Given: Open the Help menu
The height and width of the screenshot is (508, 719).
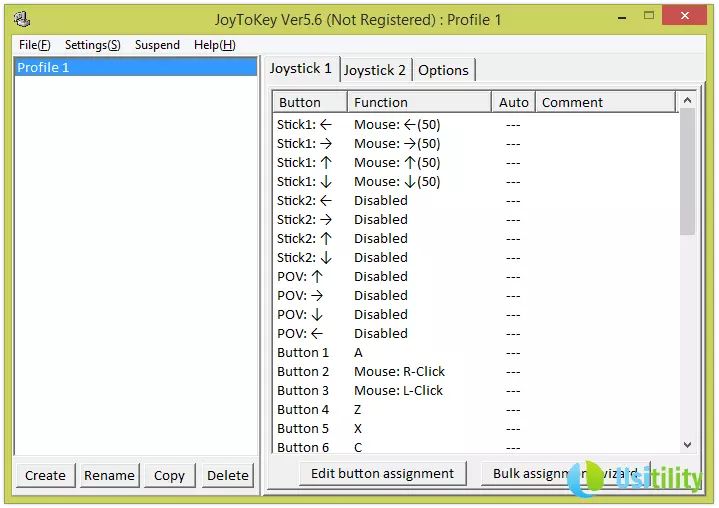Looking at the screenshot, I should coord(215,45).
